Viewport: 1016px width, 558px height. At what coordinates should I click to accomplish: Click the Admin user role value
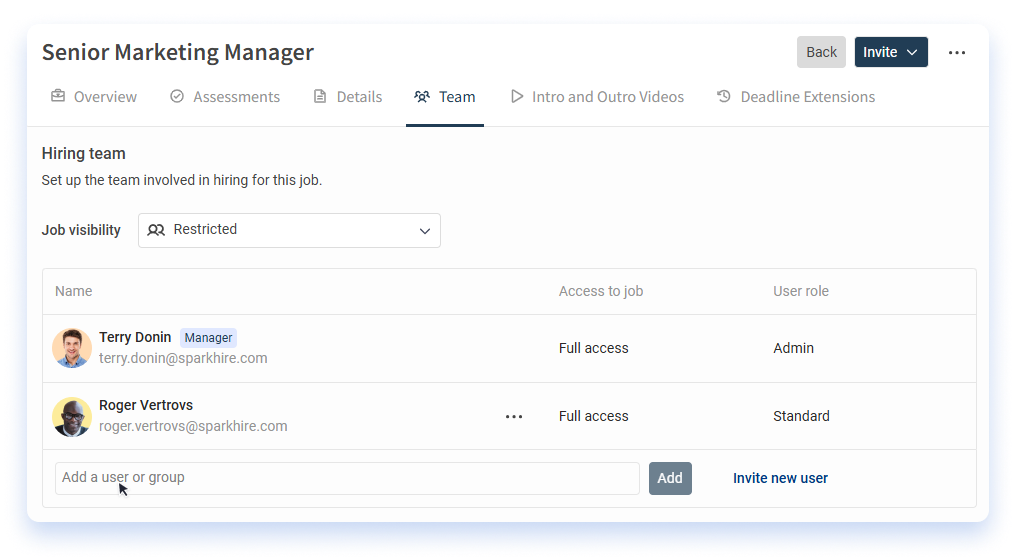tap(793, 348)
